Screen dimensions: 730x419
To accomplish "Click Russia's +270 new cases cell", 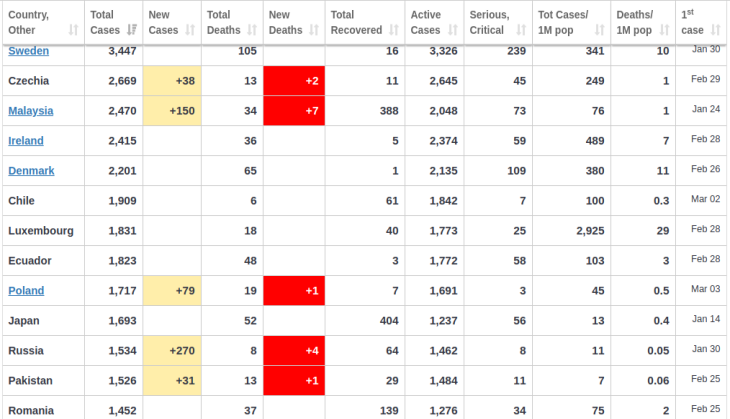I will [x=172, y=351].
